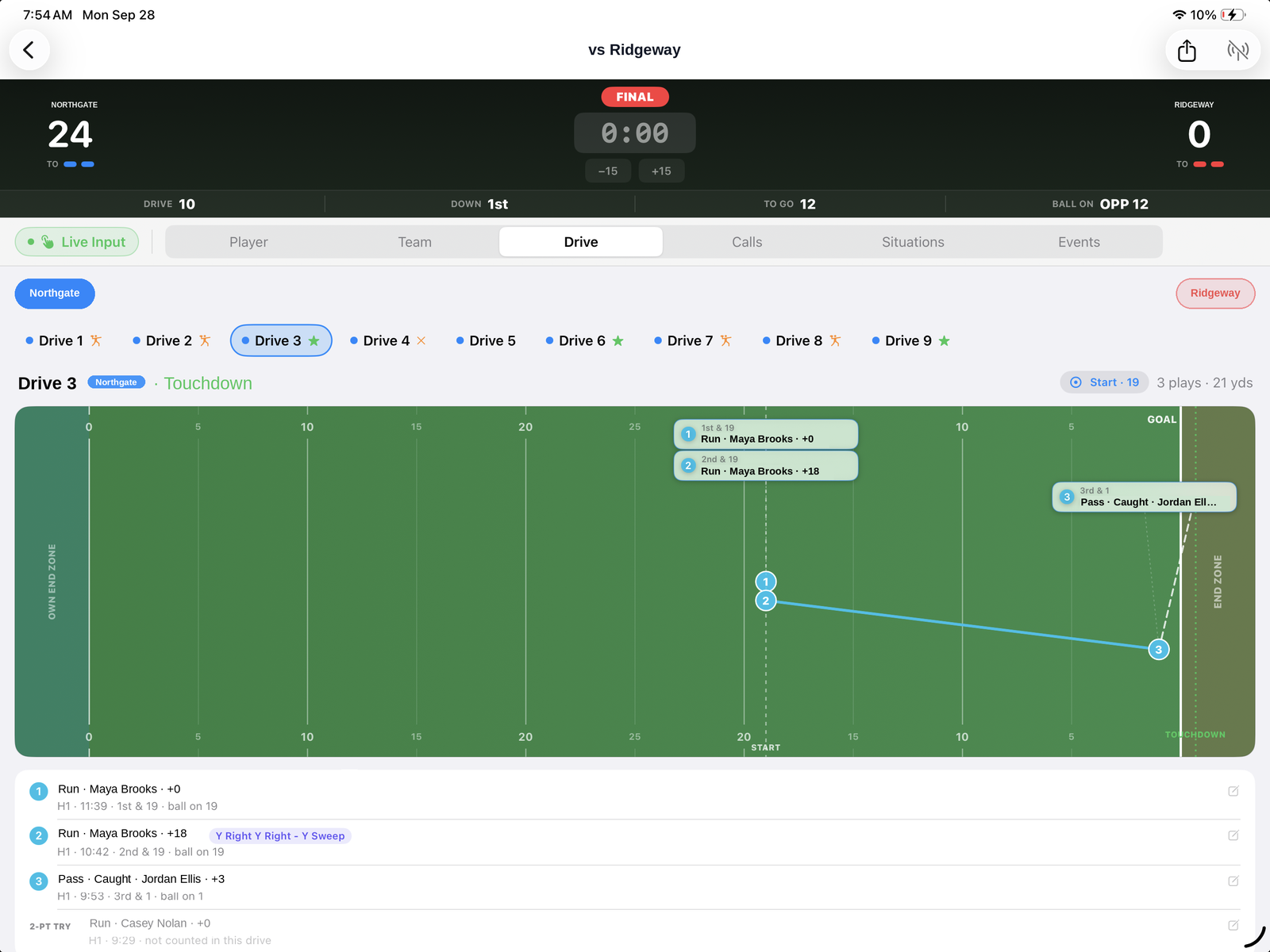Tap Northgate score 24
Viewport: 1270px width, 952px height.
point(71,134)
